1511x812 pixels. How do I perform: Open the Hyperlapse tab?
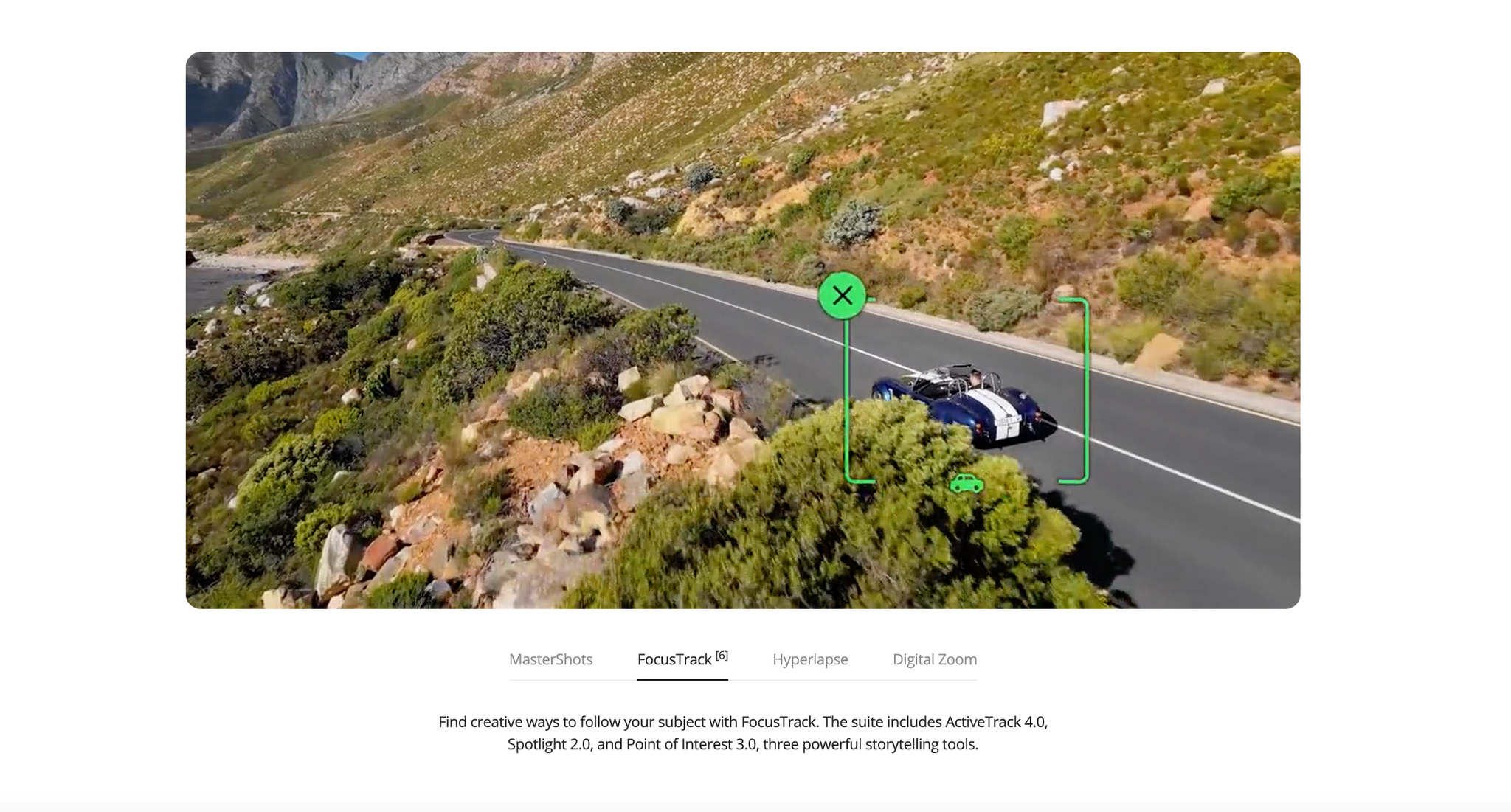coord(810,659)
